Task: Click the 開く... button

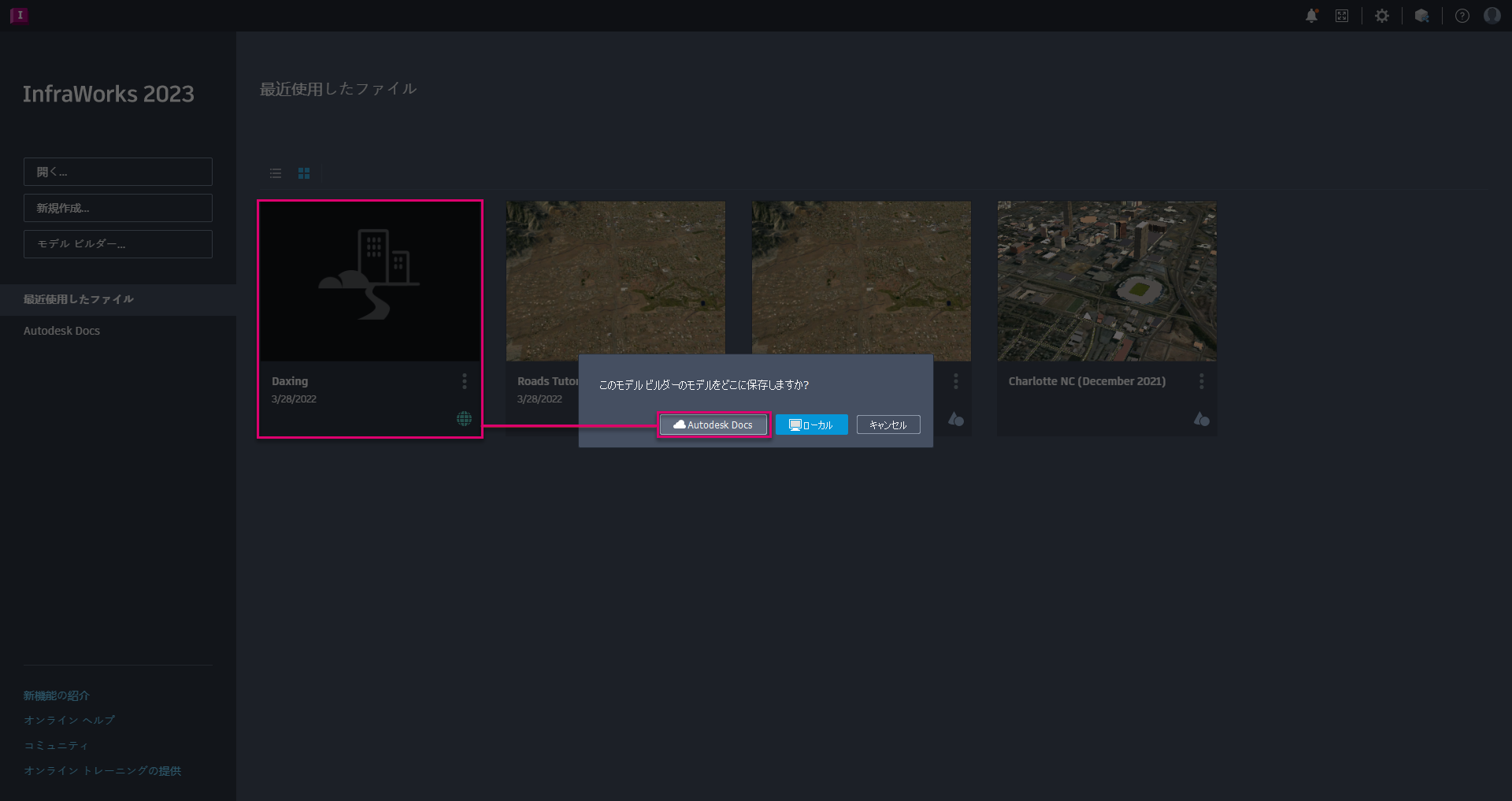Action: [x=118, y=172]
